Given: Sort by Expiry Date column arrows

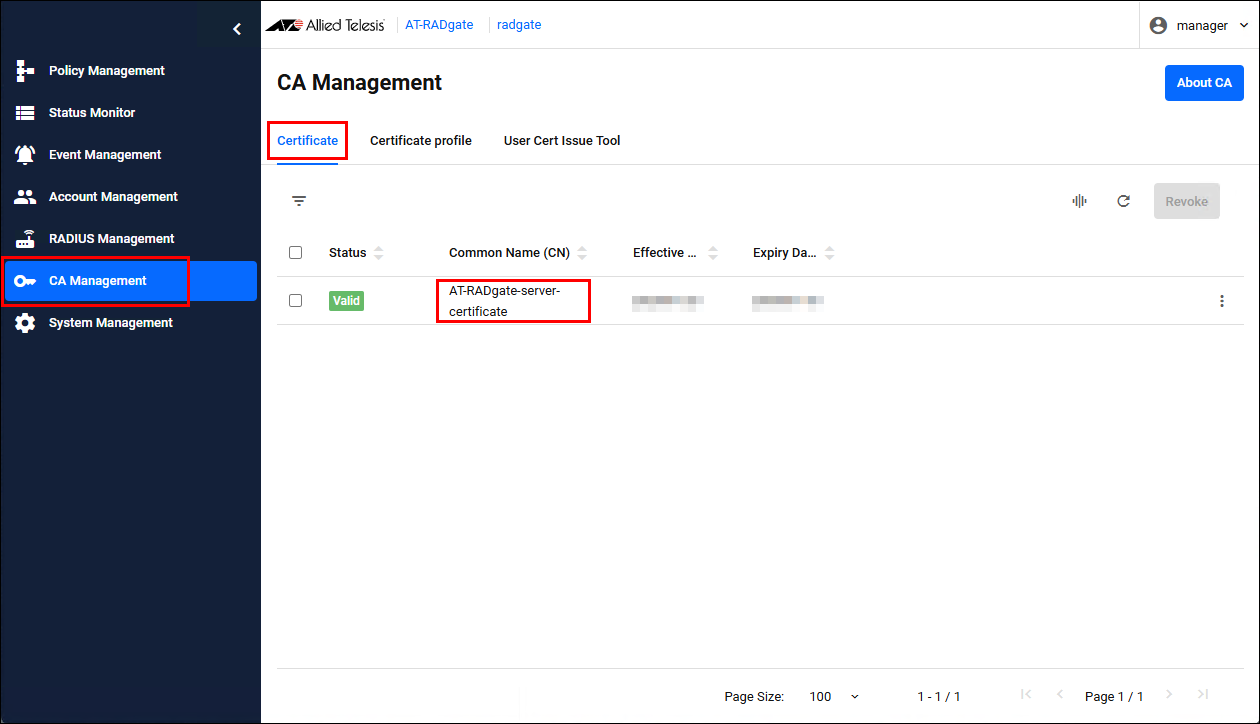Looking at the screenshot, I should (x=829, y=253).
